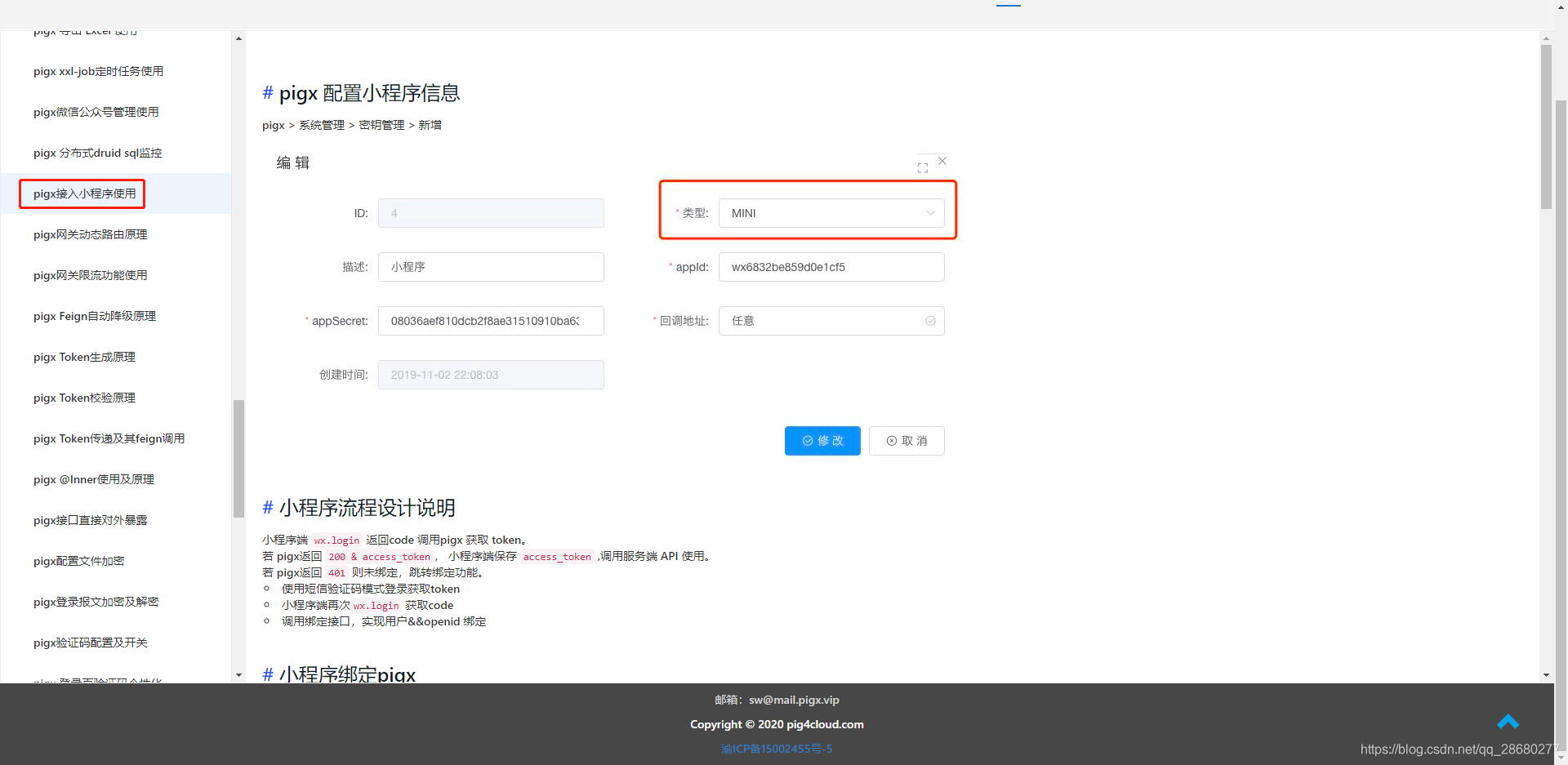Screen dimensions: 1568x765
Task: Open pigx Feign自动降级原理 sidebar item
Action: 94,316
